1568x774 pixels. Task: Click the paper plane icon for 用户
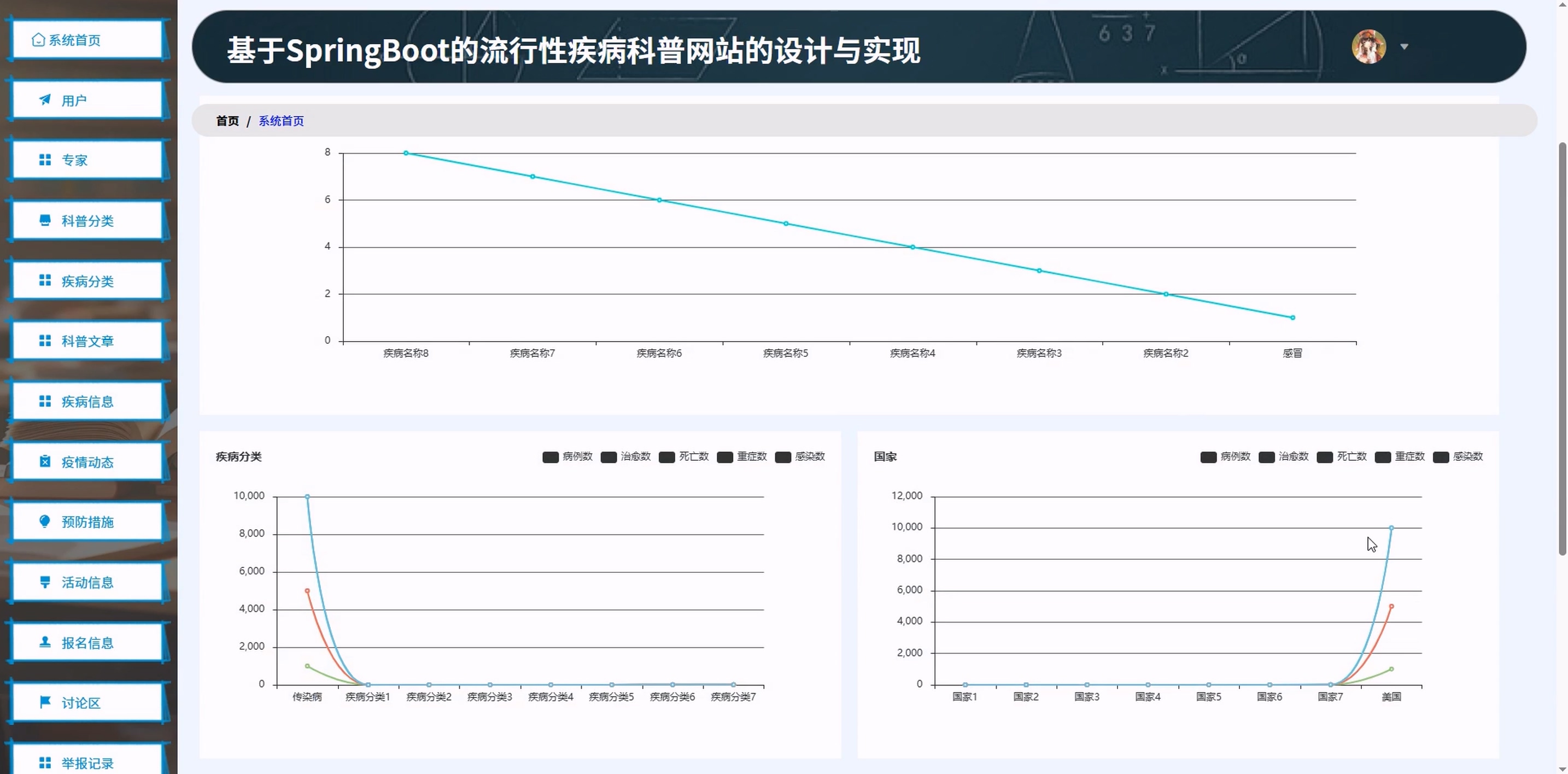click(45, 100)
